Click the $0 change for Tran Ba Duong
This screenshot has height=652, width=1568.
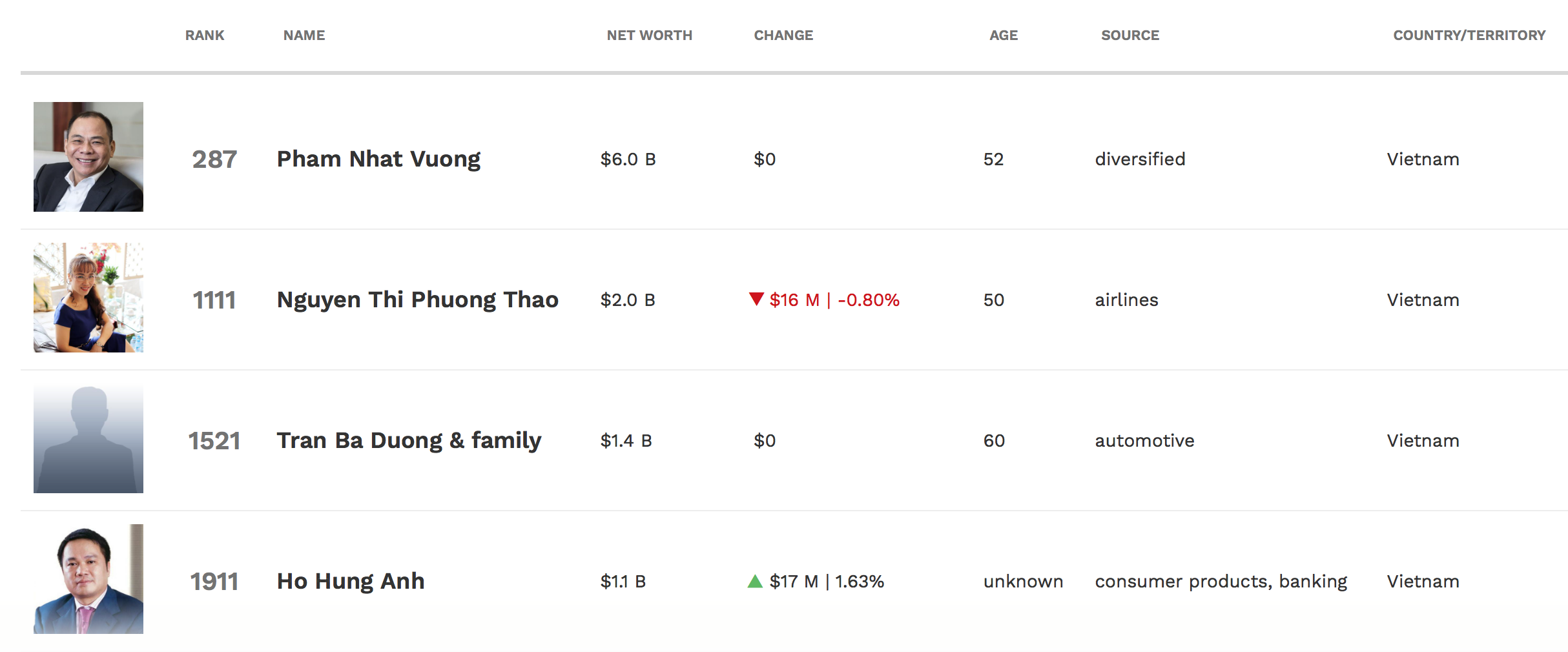click(765, 441)
